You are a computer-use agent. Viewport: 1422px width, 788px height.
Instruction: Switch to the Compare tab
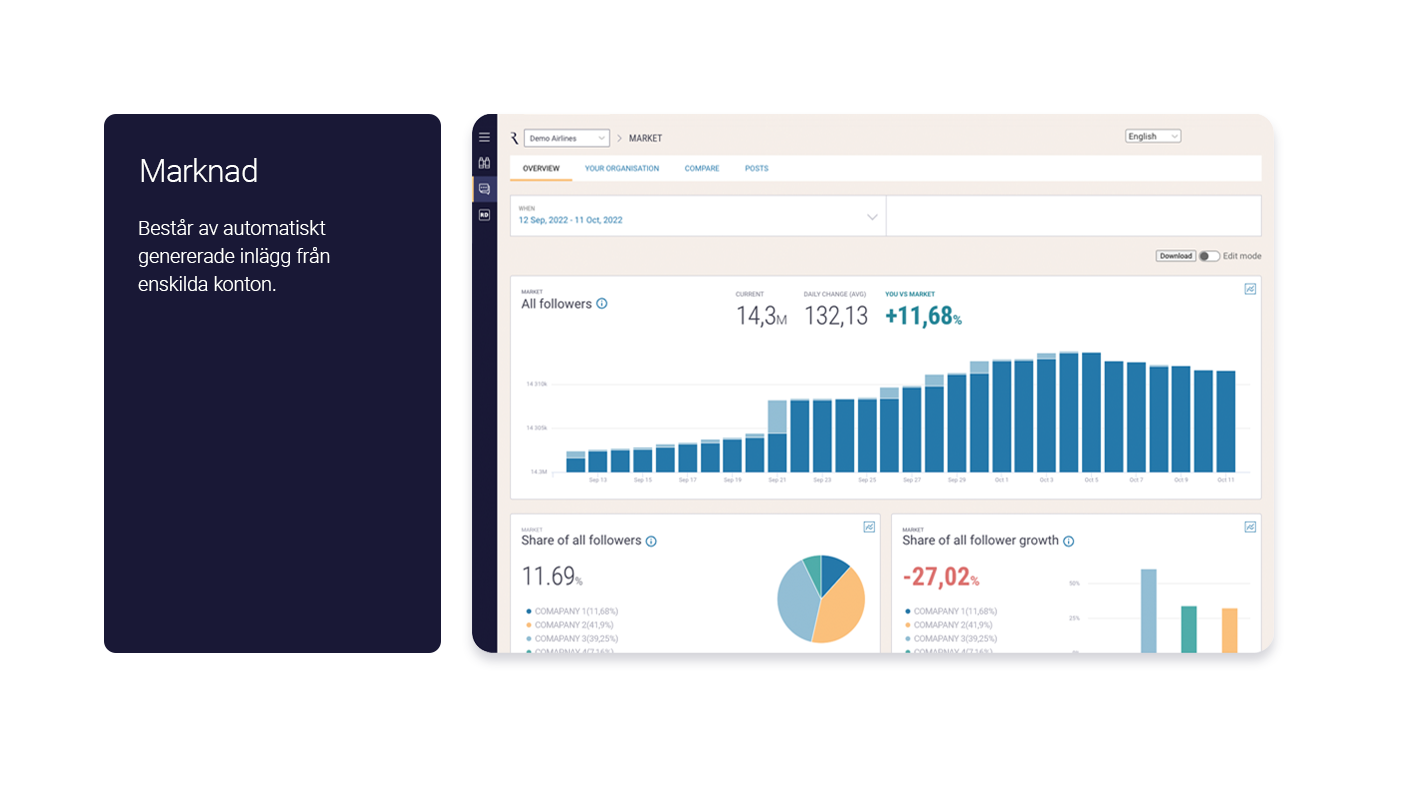(x=702, y=168)
